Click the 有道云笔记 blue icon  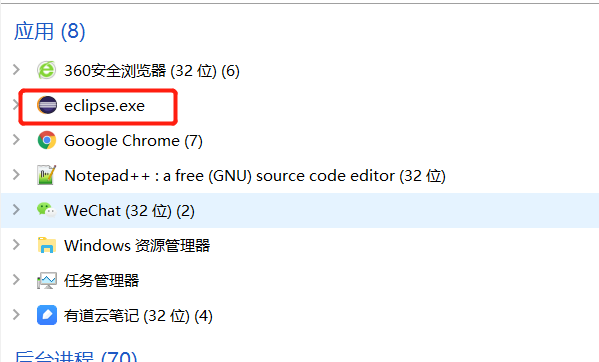[47, 315]
